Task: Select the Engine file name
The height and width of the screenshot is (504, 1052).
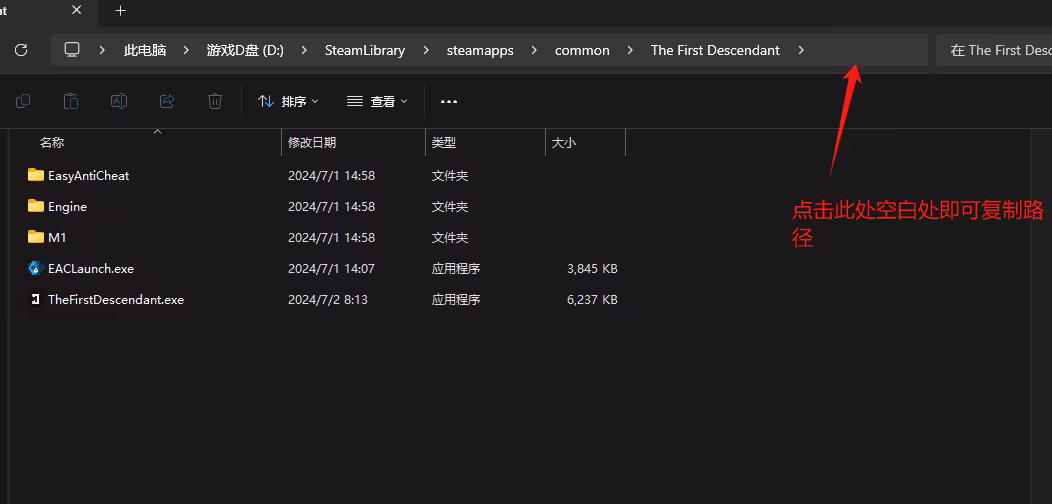Action: [67, 206]
